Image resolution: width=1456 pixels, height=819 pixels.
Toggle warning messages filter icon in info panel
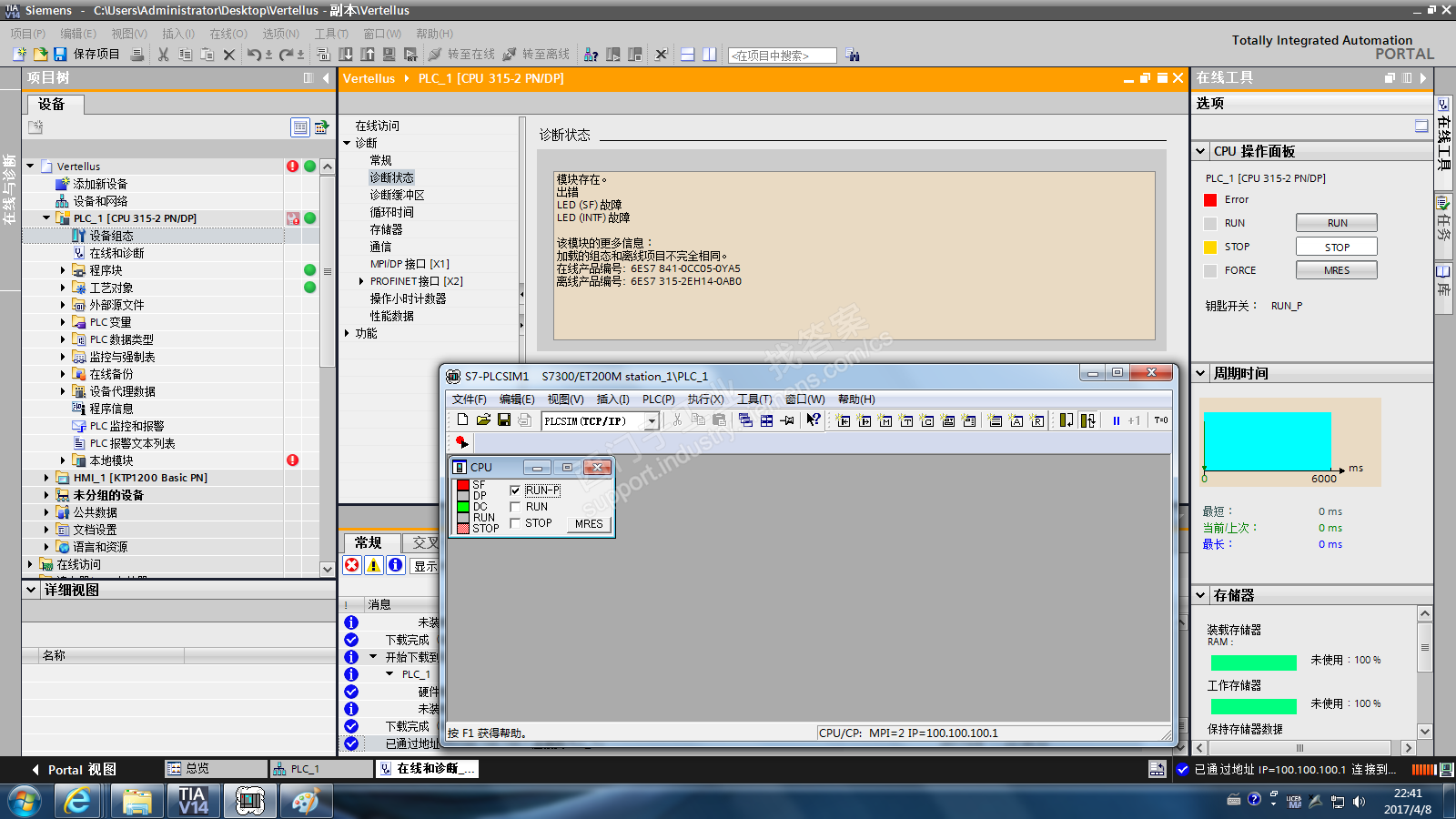(x=374, y=565)
